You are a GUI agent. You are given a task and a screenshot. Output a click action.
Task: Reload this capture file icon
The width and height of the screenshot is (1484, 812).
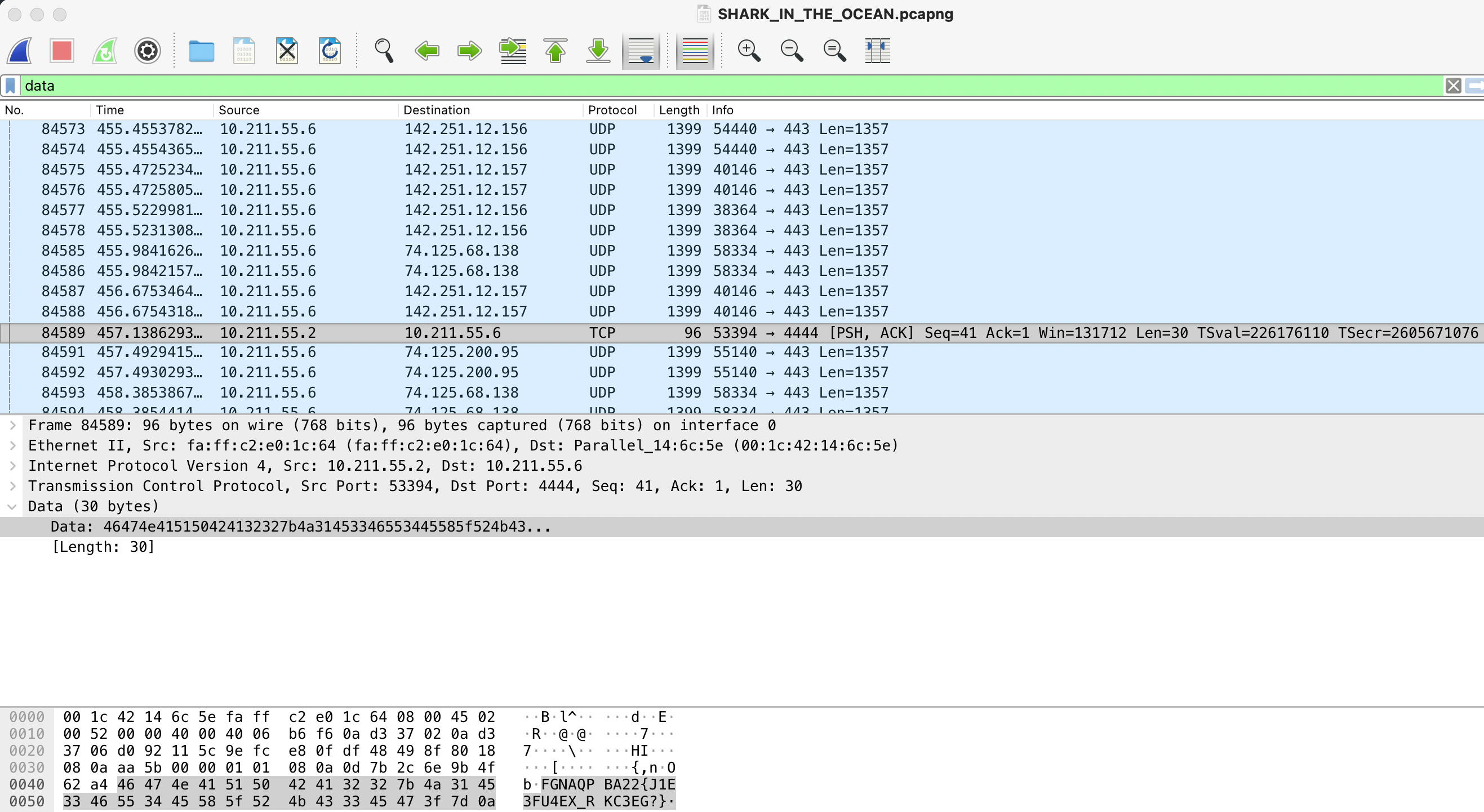pos(330,51)
